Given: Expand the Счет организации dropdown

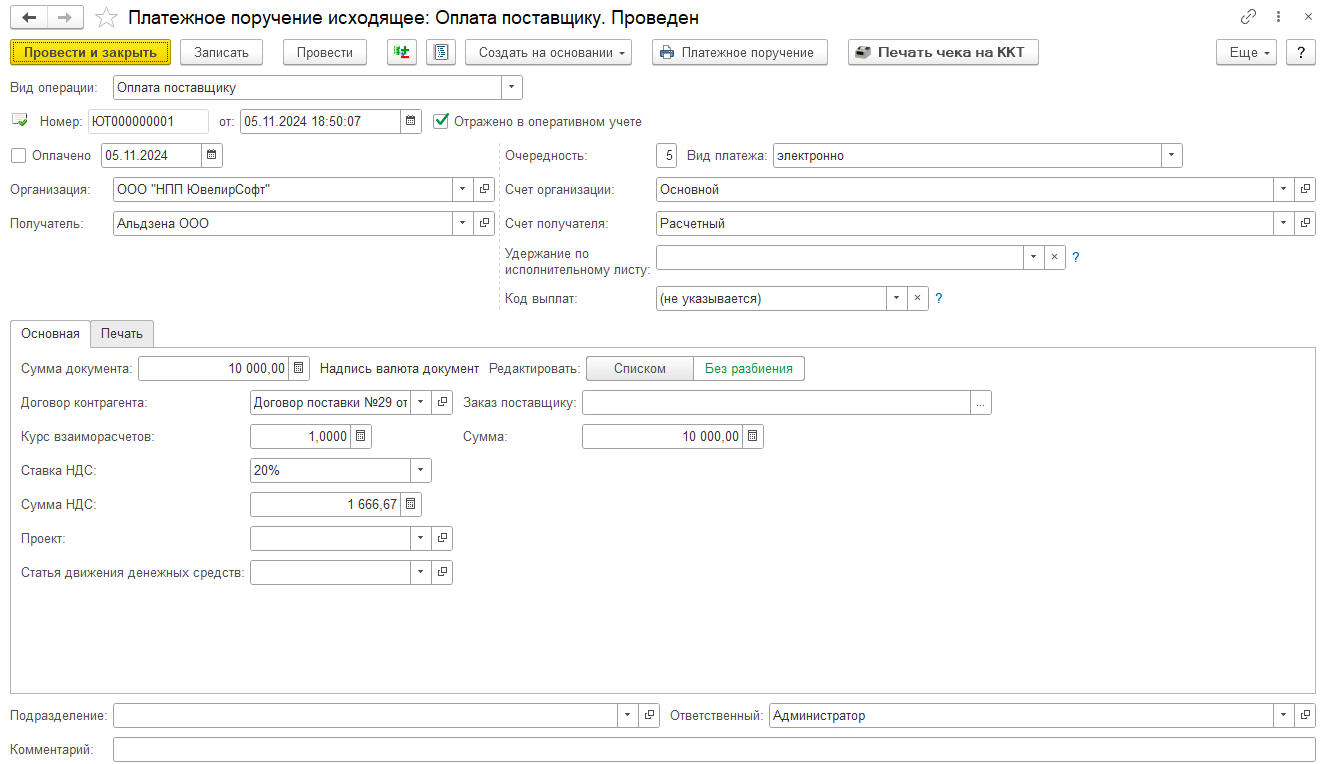Looking at the screenshot, I should tap(1284, 190).
